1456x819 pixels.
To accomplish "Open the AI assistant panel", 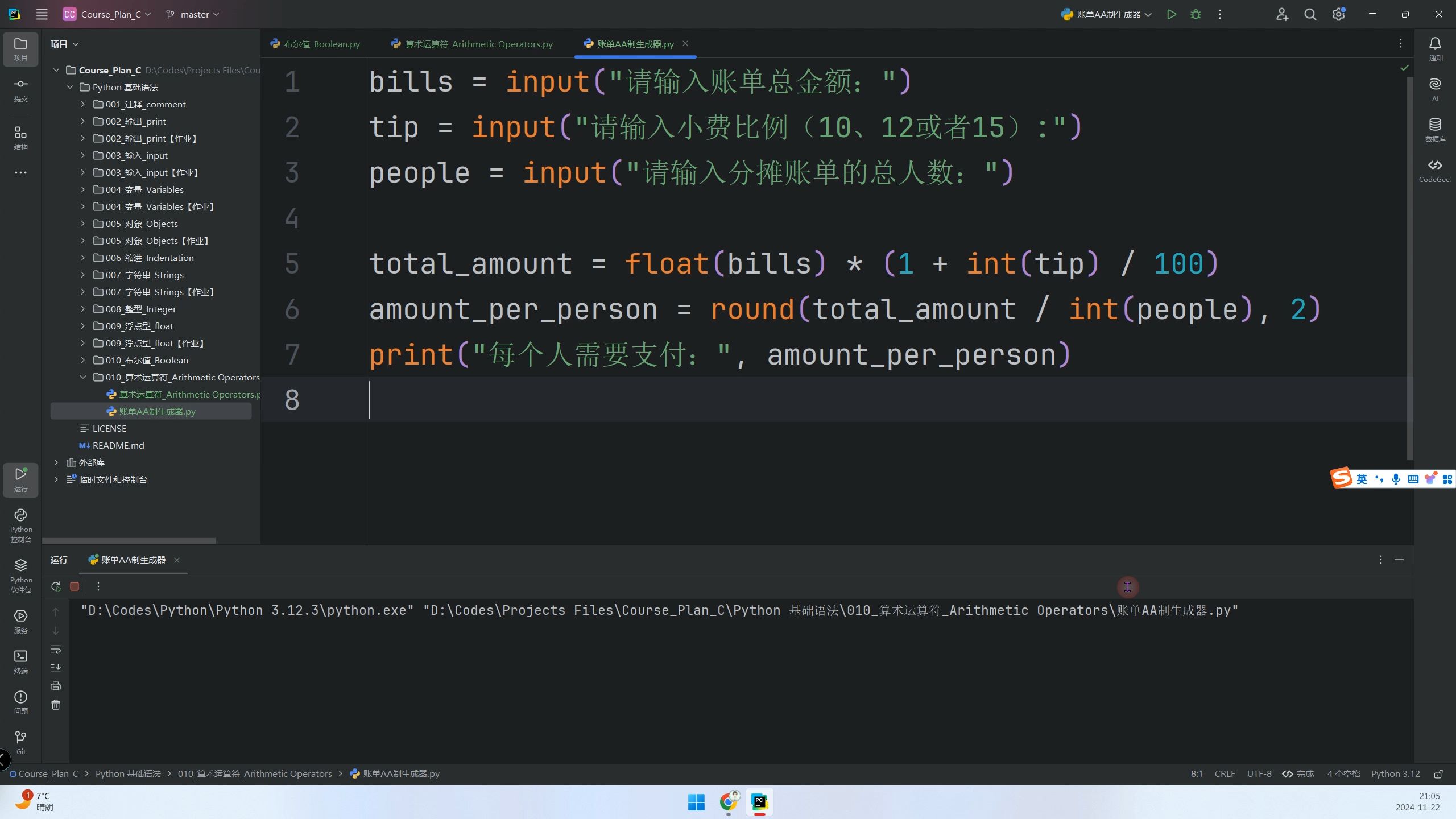I will (1435, 90).
